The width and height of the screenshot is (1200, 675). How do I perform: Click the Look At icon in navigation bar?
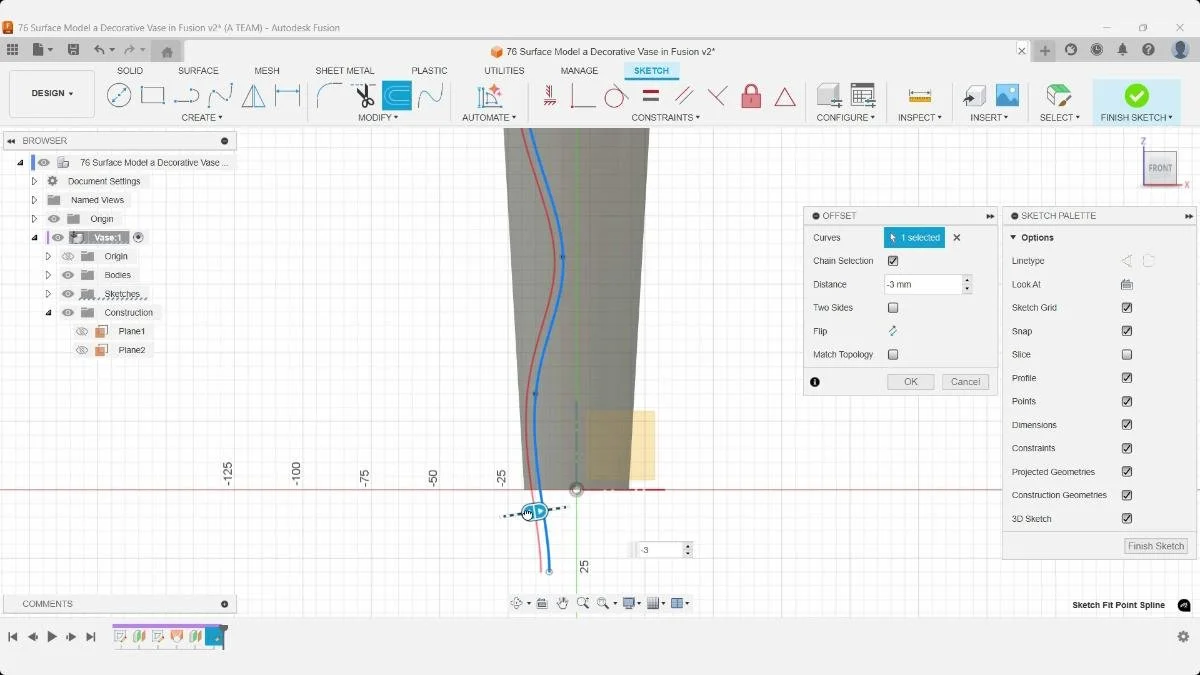point(542,603)
